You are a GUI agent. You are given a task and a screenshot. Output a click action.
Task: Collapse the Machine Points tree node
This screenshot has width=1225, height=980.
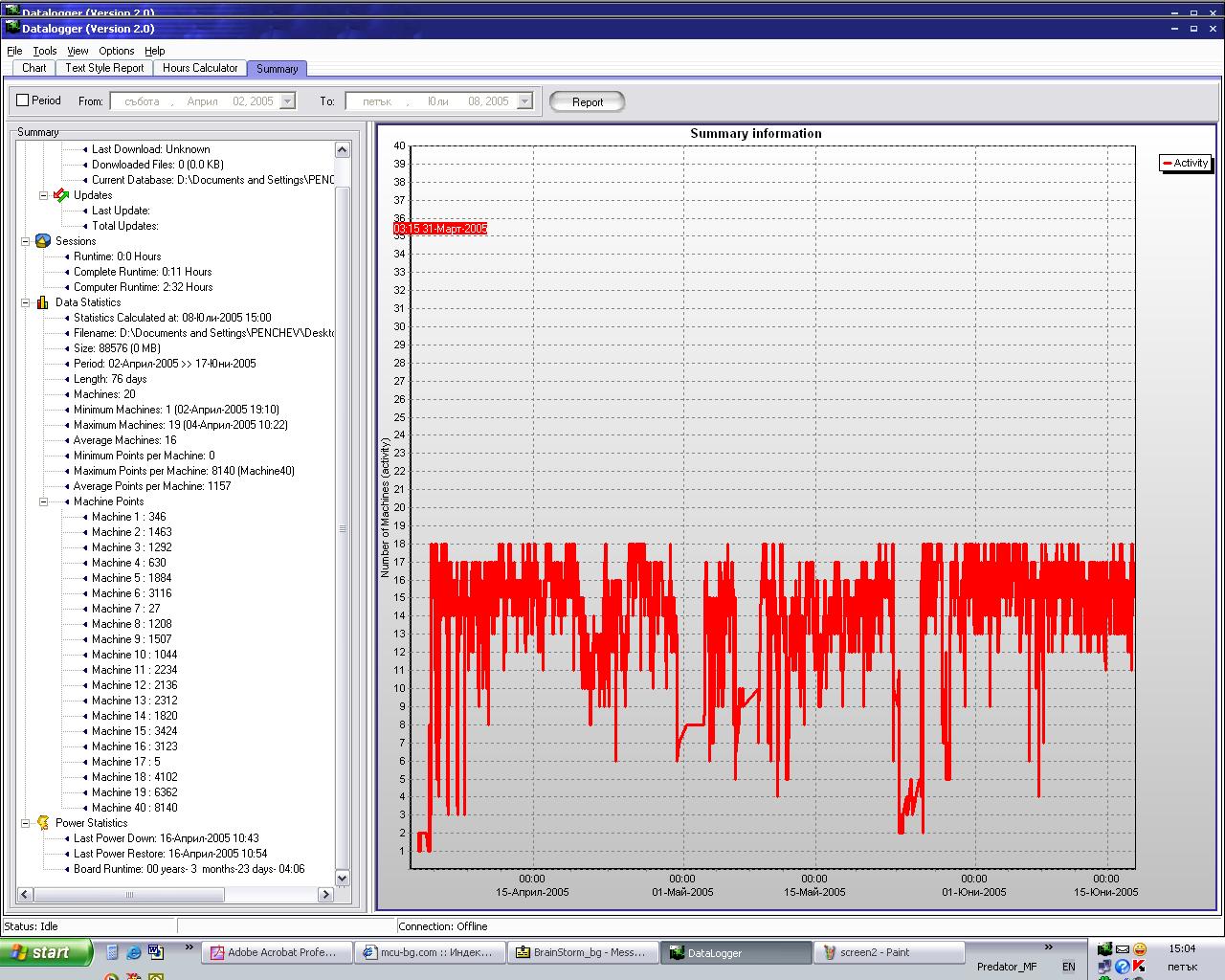[43, 501]
